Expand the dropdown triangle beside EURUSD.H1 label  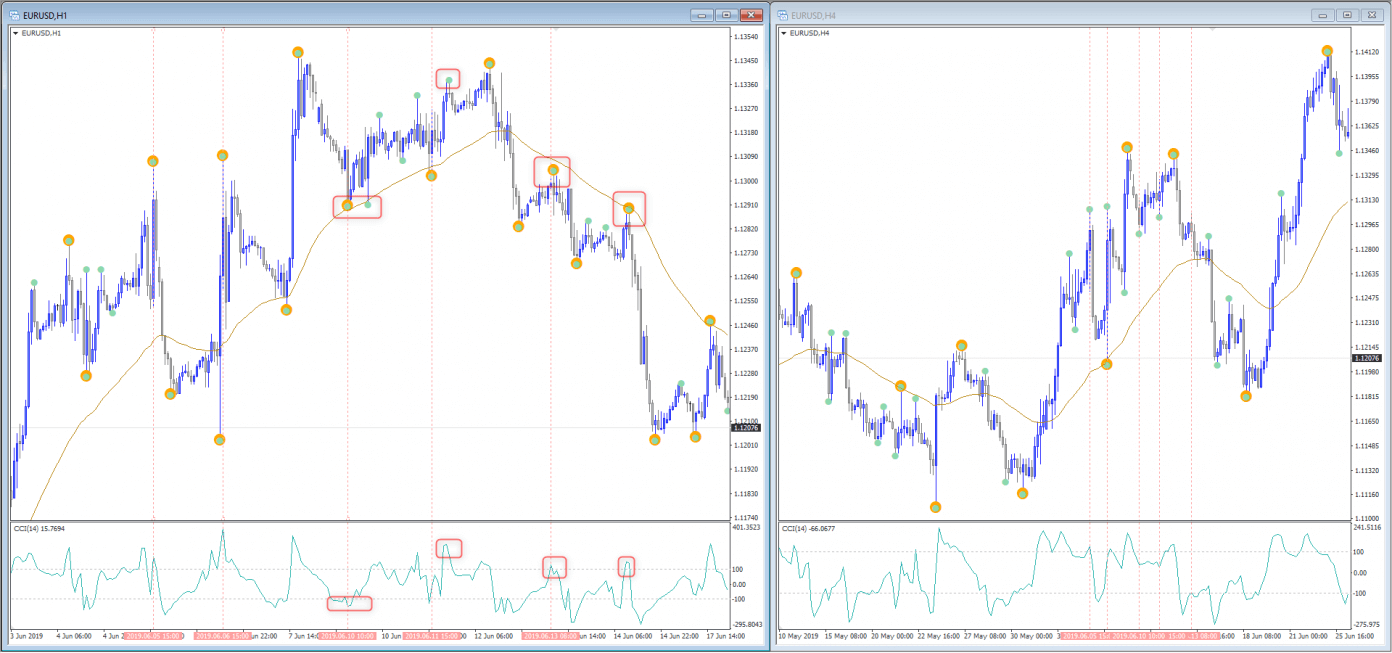point(15,33)
